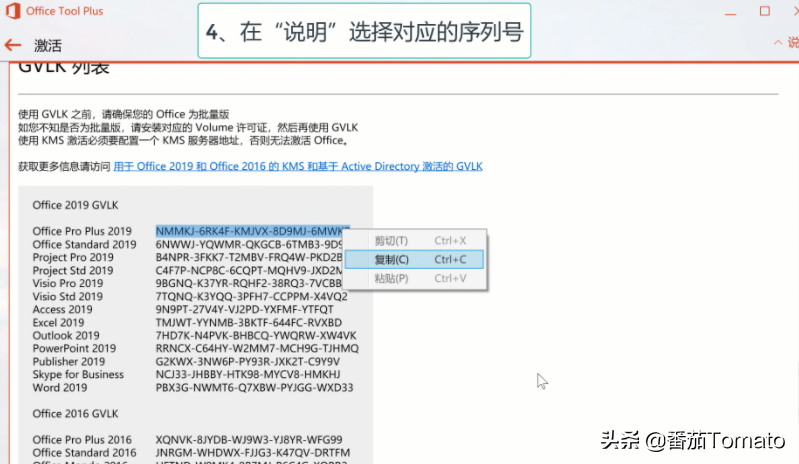
Task: Select 粘贴(P) in the context menu
Action: [414, 279]
